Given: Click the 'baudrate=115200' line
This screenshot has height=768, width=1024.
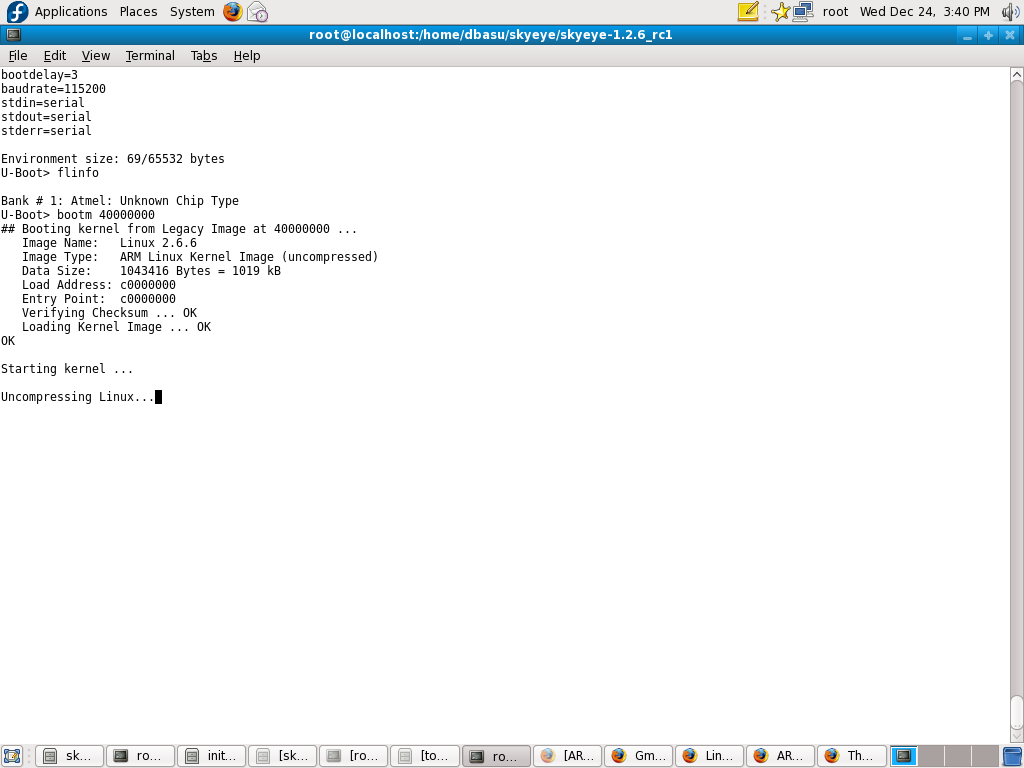Looking at the screenshot, I should point(54,89).
